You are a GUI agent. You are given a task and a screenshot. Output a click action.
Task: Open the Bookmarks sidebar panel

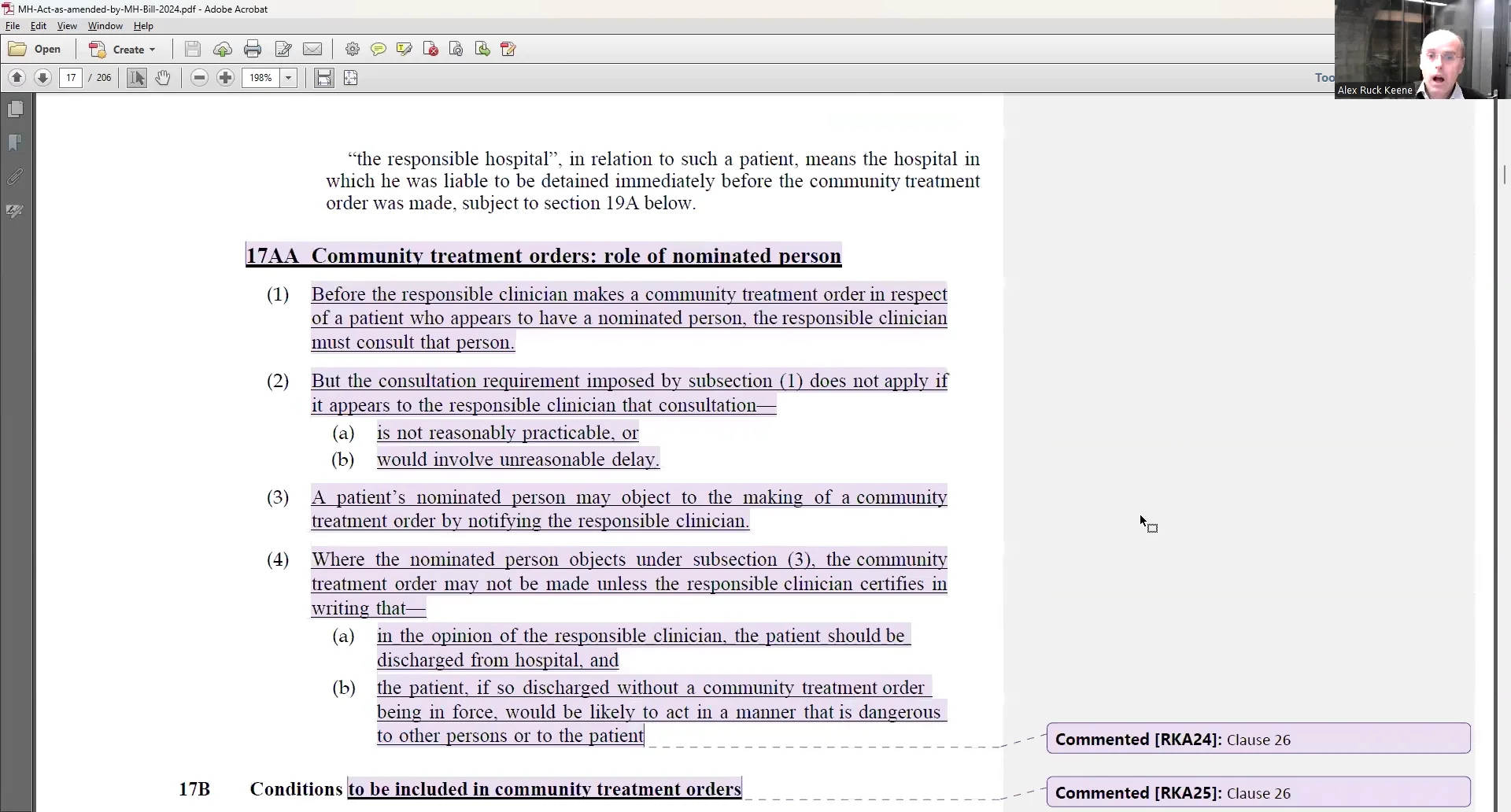point(15,143)
